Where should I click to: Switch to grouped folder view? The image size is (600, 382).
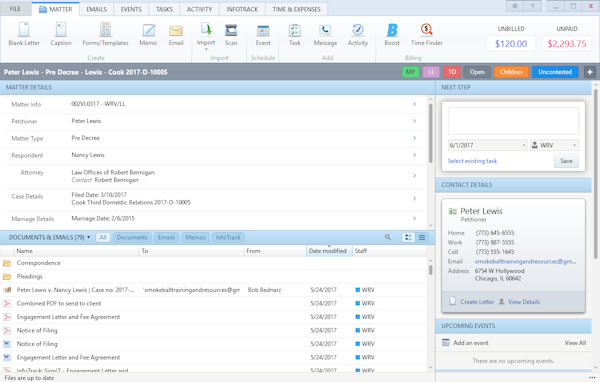[408, 237]
